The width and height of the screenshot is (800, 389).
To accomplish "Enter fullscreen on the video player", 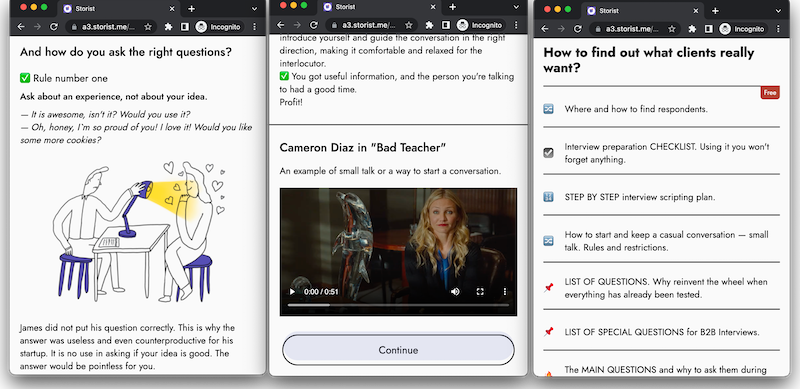I will (480, 291).
